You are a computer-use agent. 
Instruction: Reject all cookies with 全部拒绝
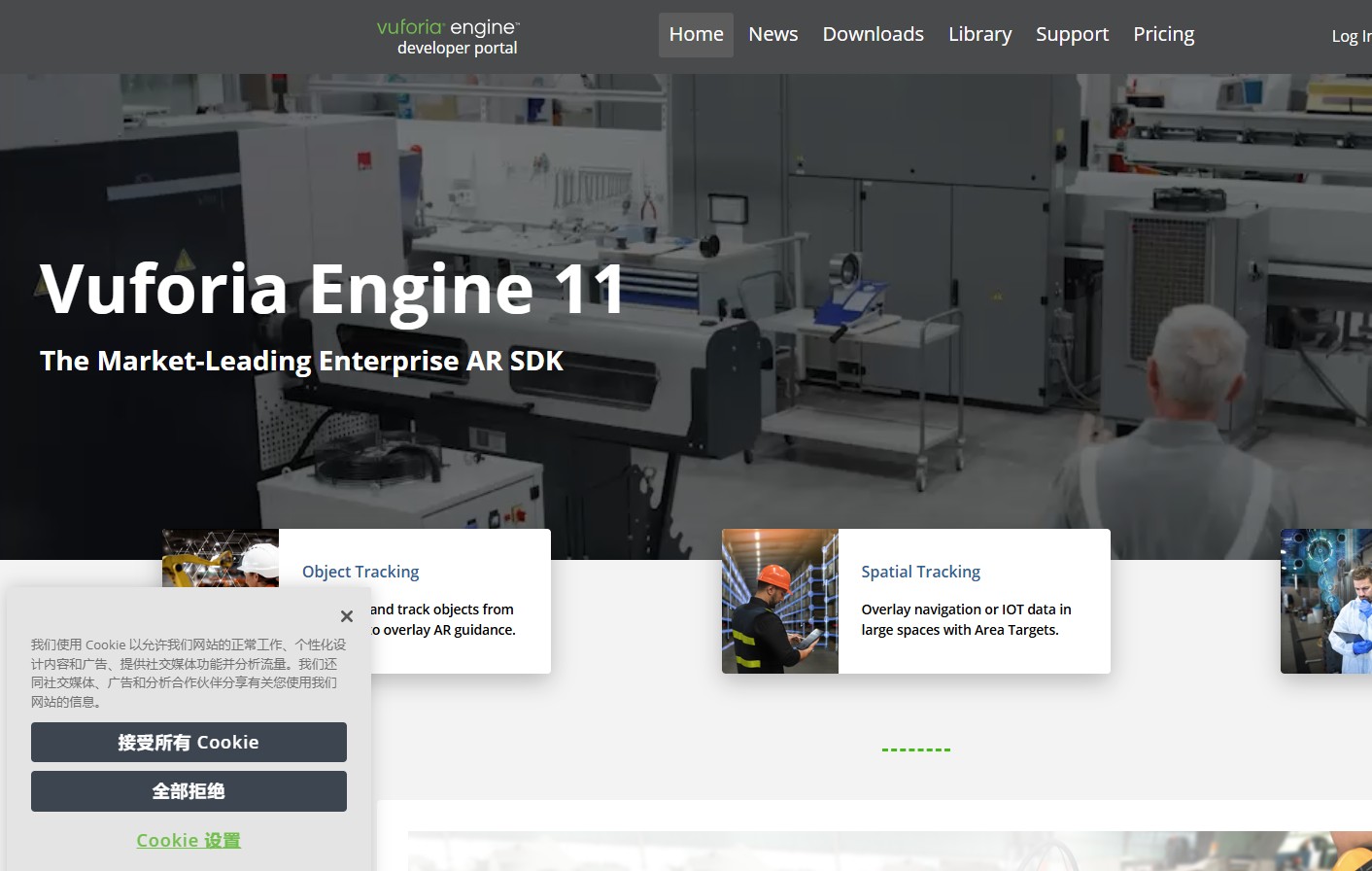click(x=189, y=791)
